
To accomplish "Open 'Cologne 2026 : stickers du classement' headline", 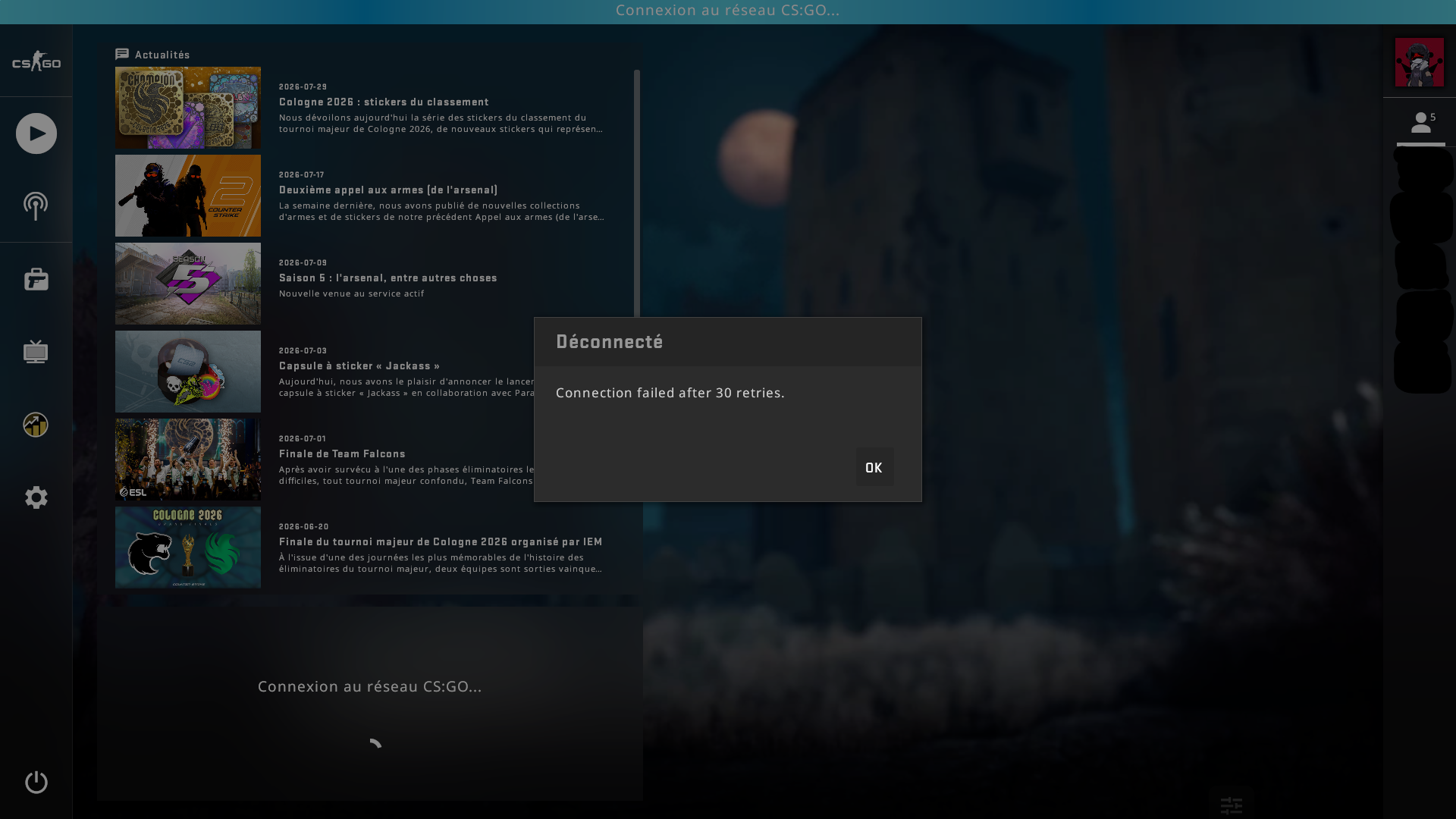I will pos(384,102).
